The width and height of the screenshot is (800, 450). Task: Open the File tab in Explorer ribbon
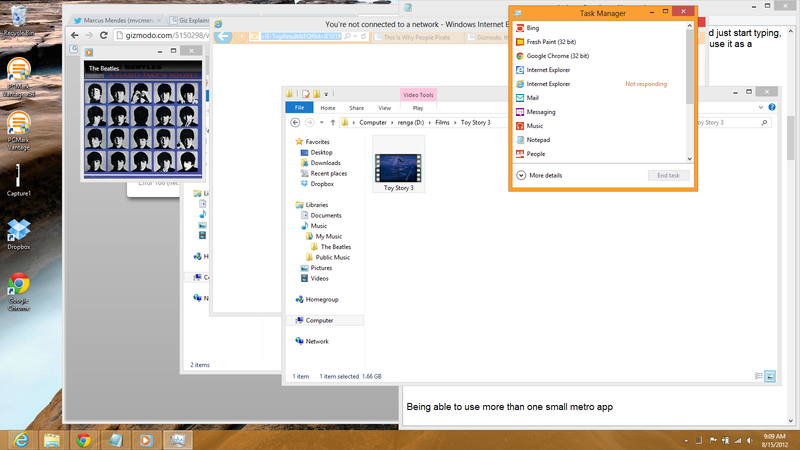coord(299,108)
